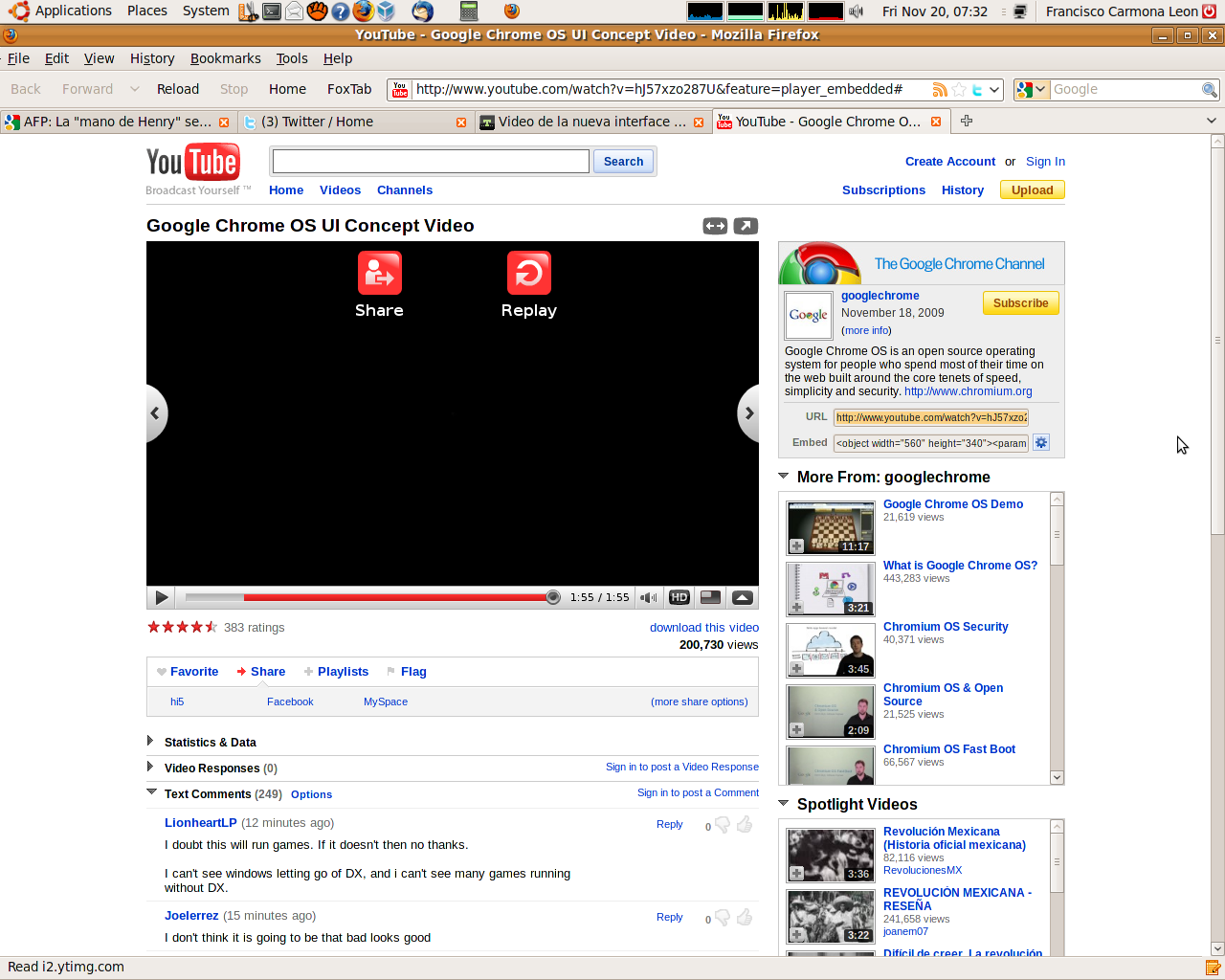Click the download this video link

[703, 628]
